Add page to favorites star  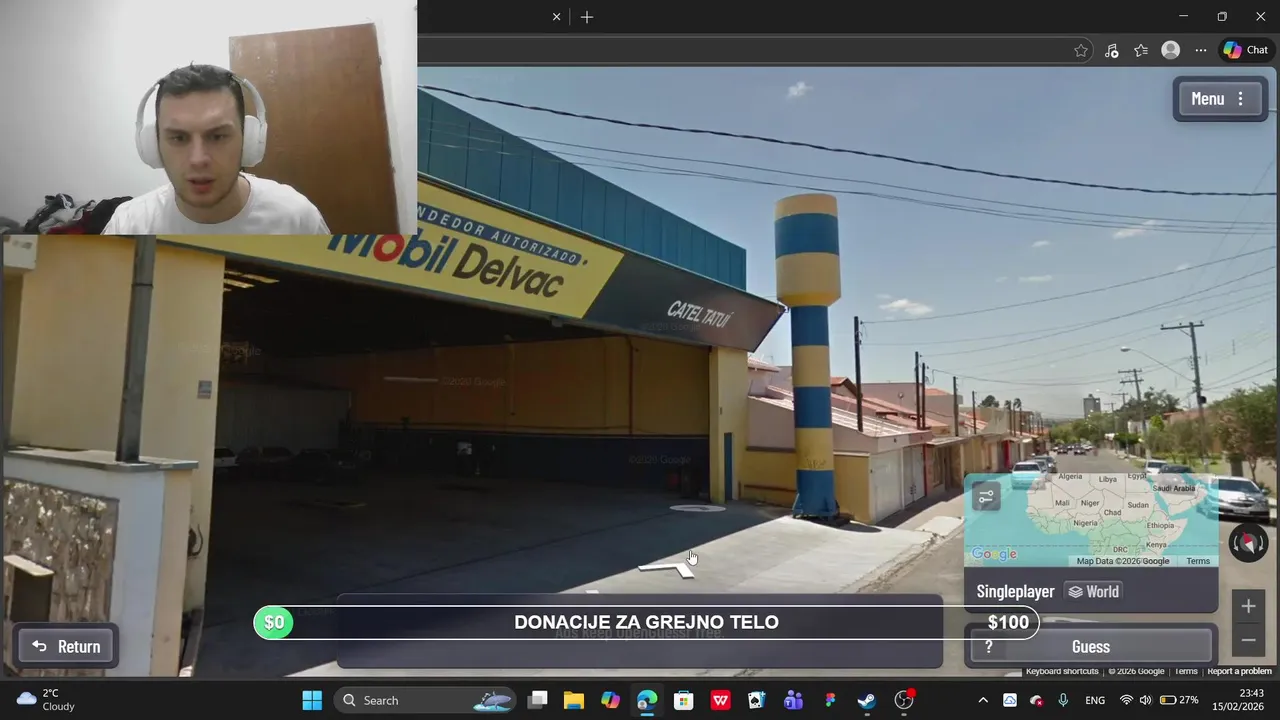[1081, 50]
